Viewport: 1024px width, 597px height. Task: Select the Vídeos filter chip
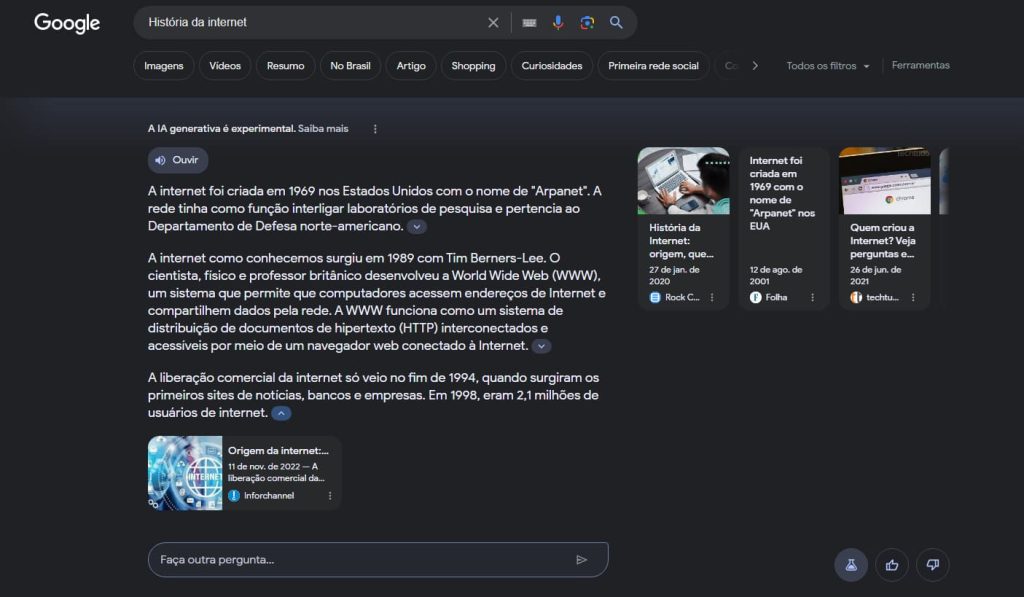tap(225, 66)
